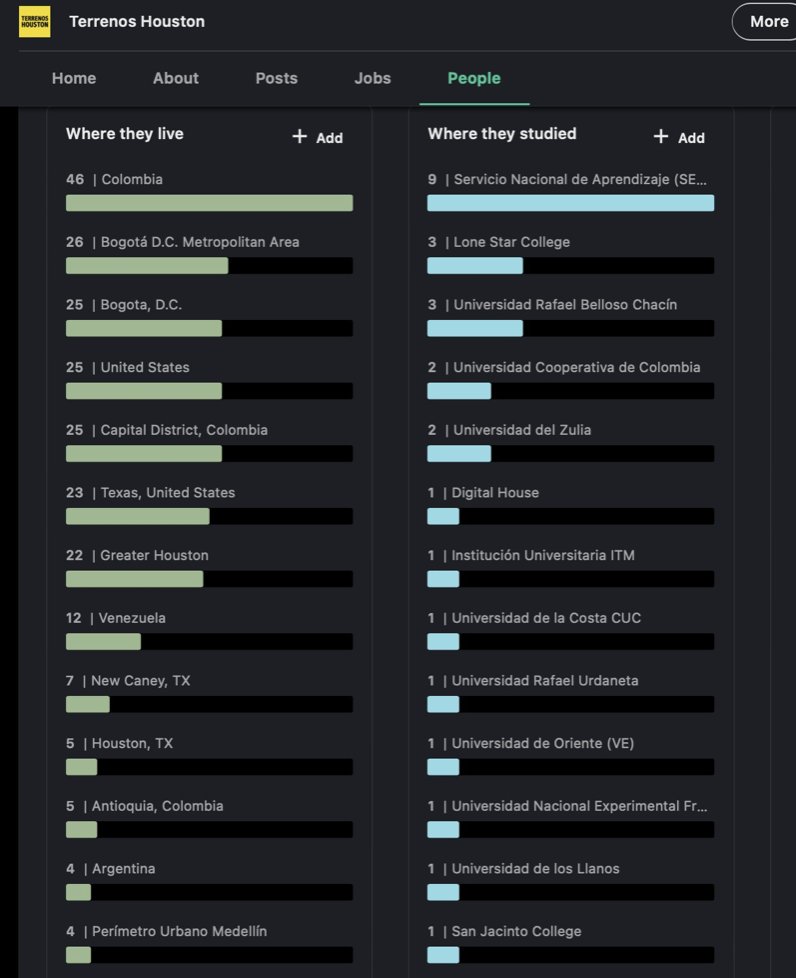Go to the Posts tab

click(x=276, y=78)
